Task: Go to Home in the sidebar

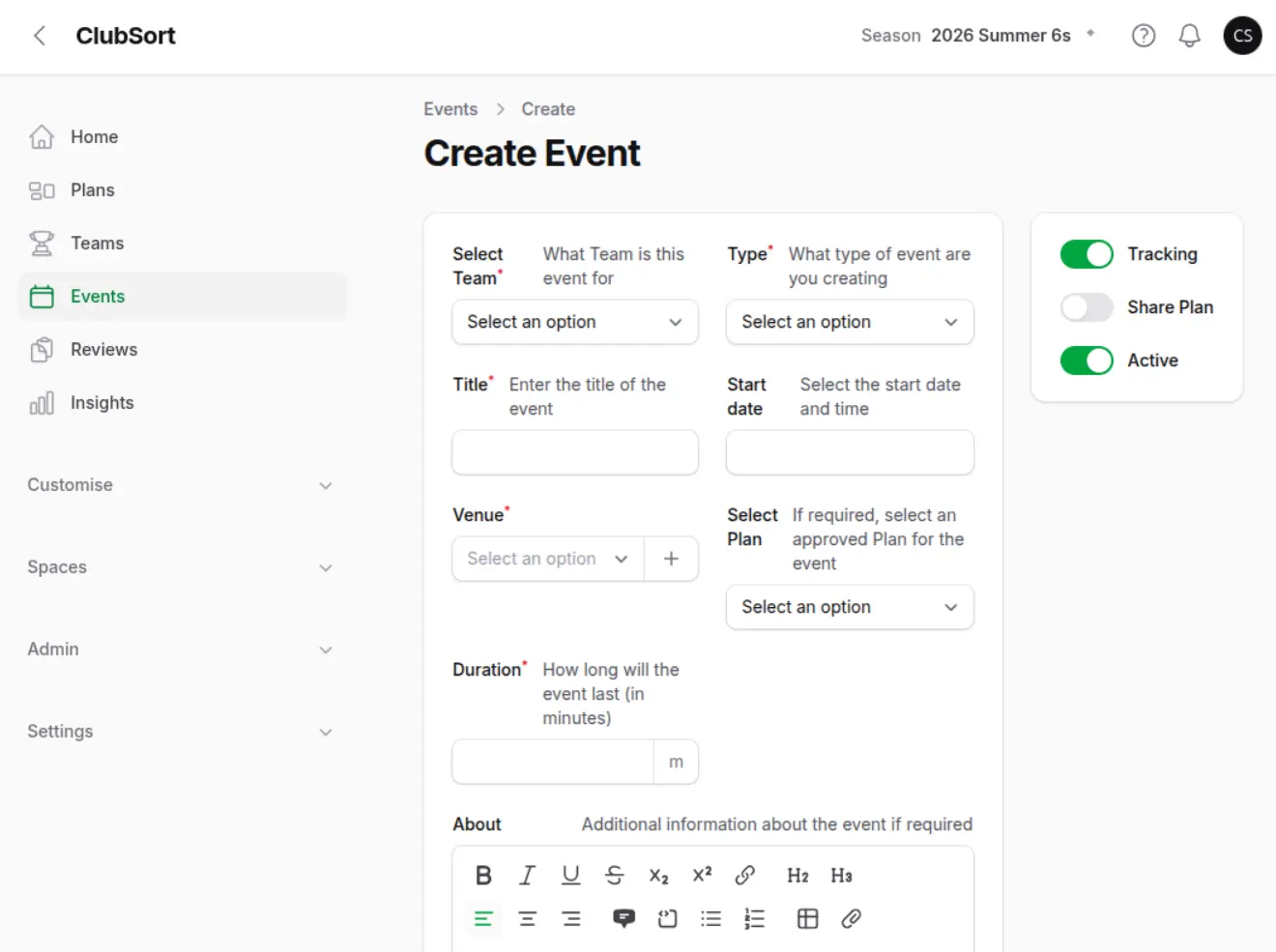Action: tap(182, 137)
